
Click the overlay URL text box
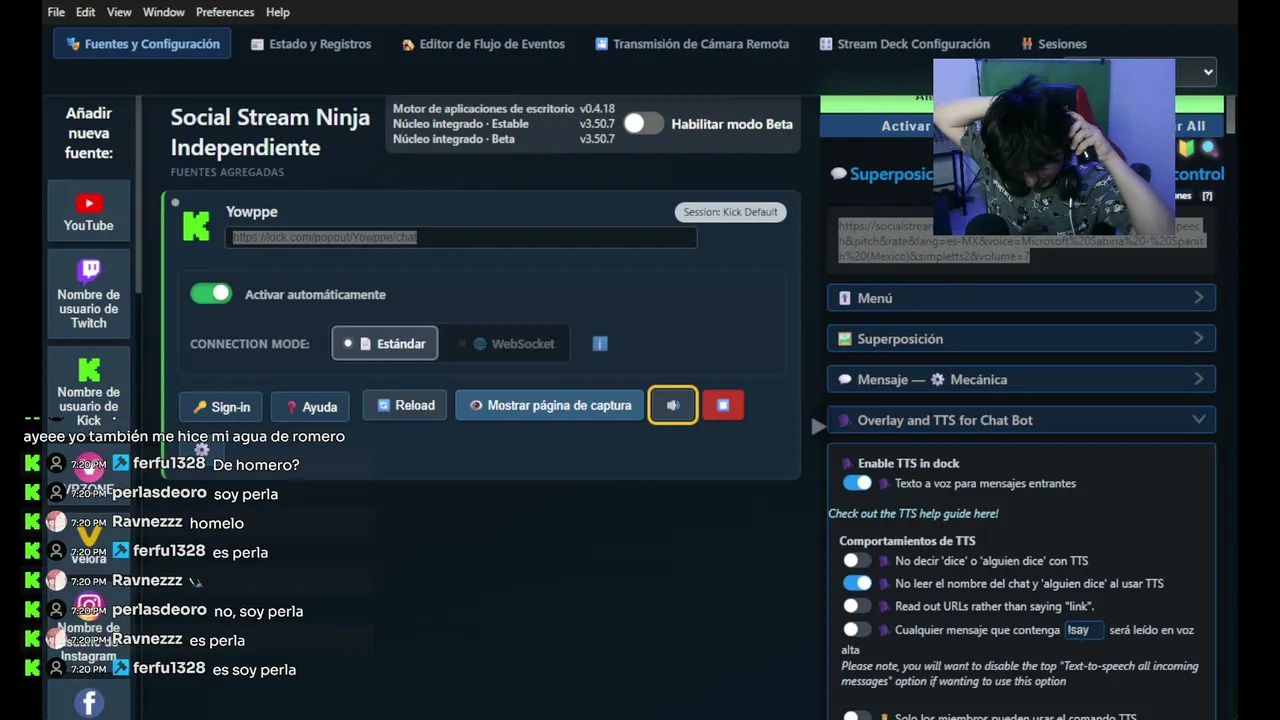tap(1022, 241)
